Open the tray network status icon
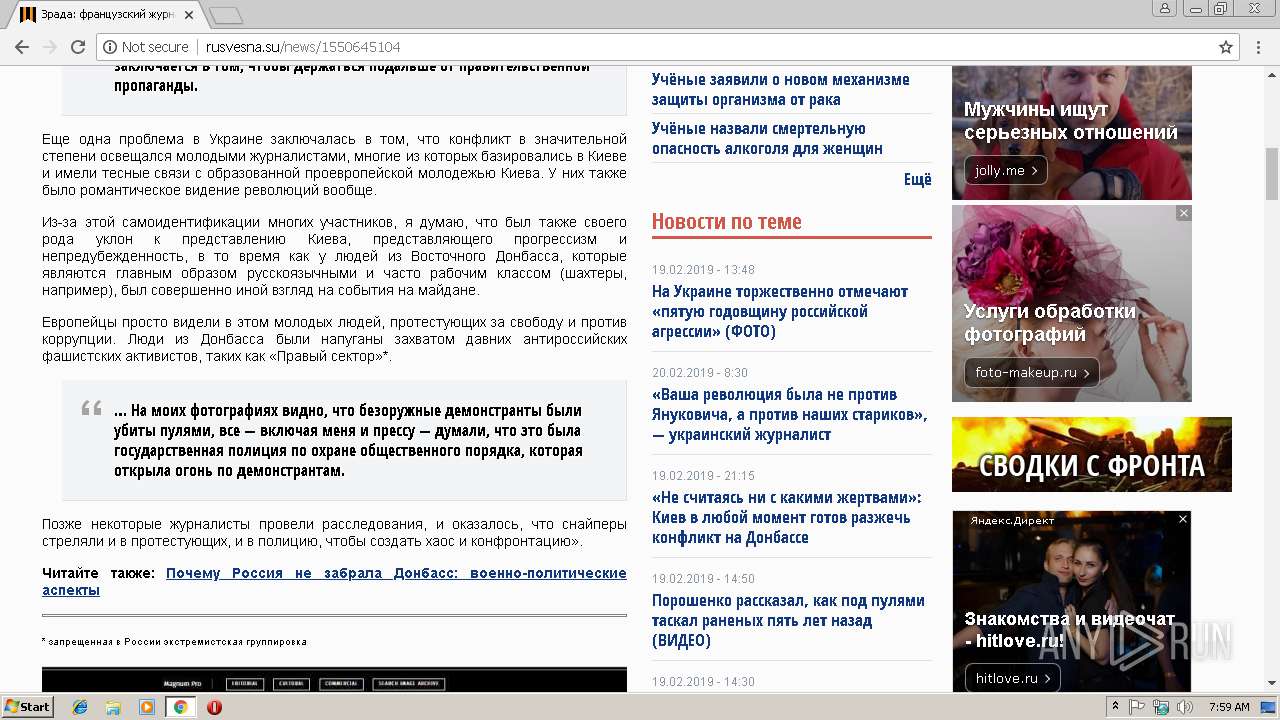Screen dimensions: 1280x720 point(1161,707)
